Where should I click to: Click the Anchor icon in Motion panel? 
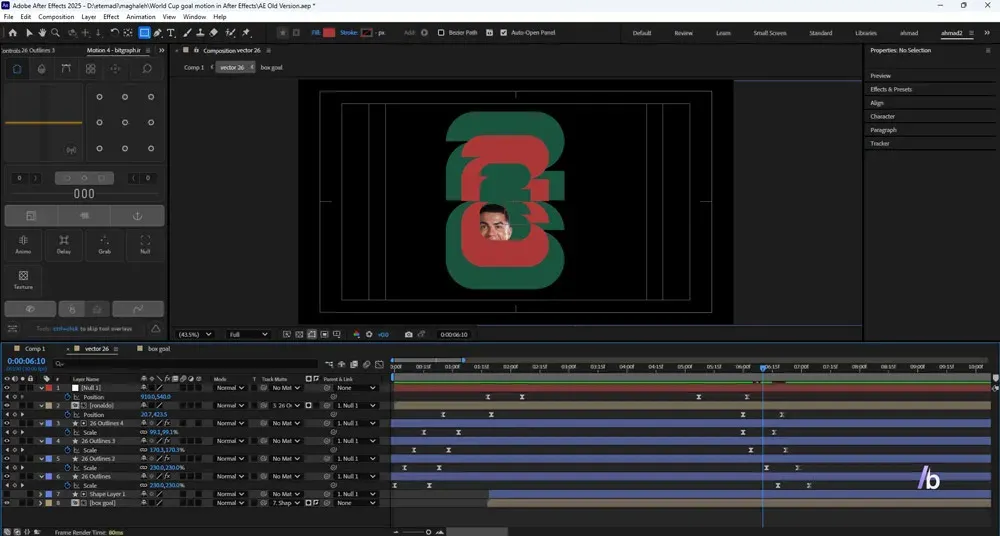[137, 216]
